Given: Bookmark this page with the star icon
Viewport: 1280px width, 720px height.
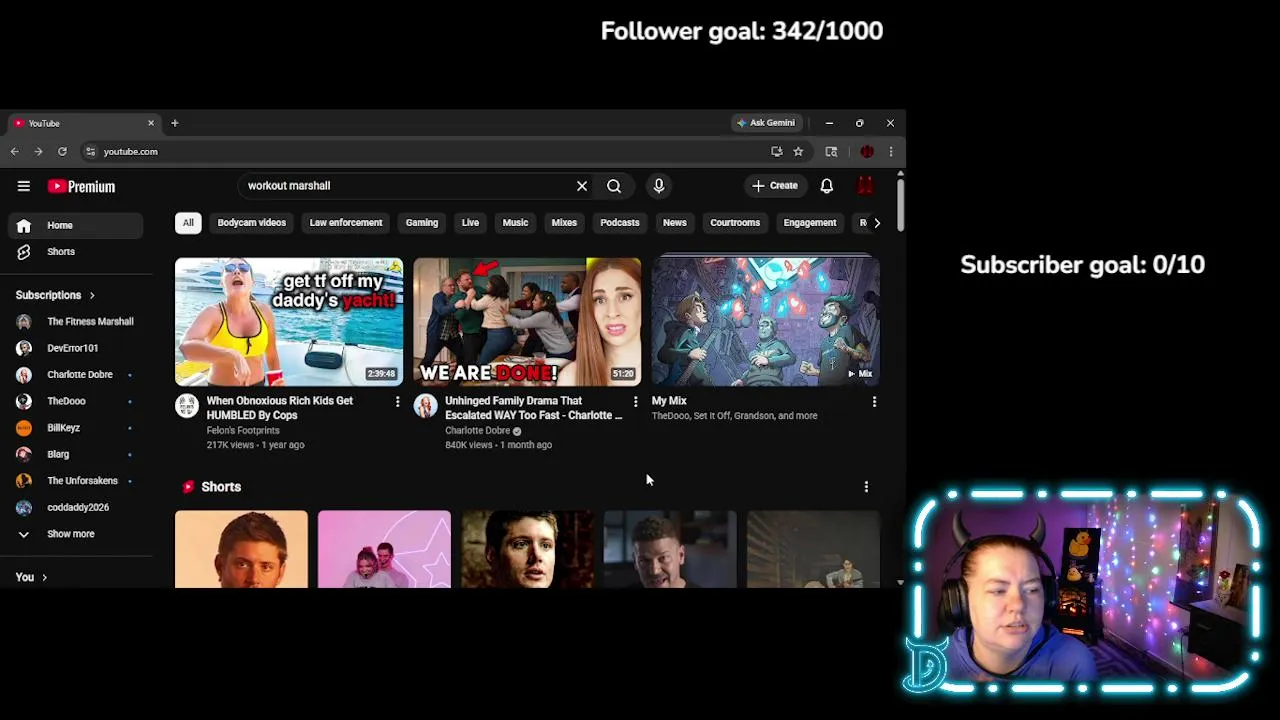Looking at the screenshot, I should click(798, 152).
